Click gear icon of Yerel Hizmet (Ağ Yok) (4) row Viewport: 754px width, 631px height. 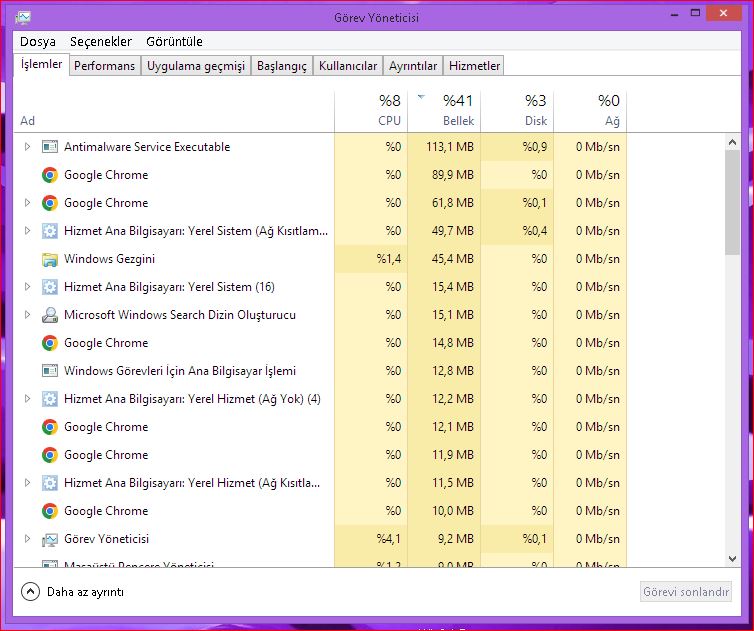coord(50,399)
